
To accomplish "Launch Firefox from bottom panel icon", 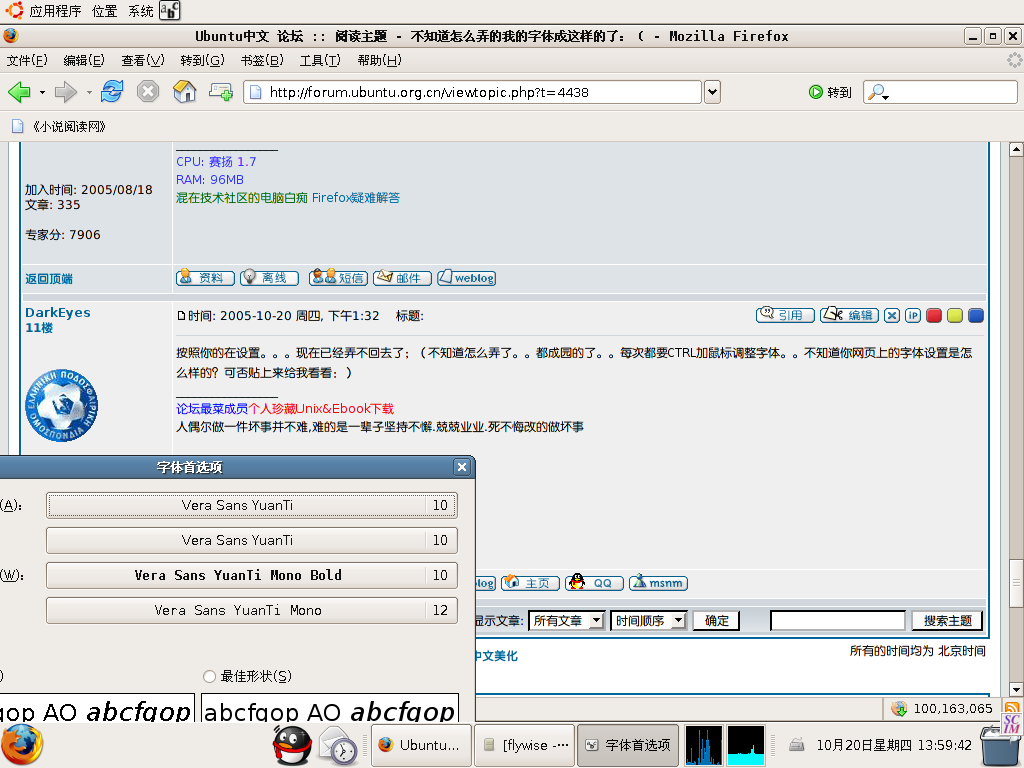I will [x=22, y=745].
